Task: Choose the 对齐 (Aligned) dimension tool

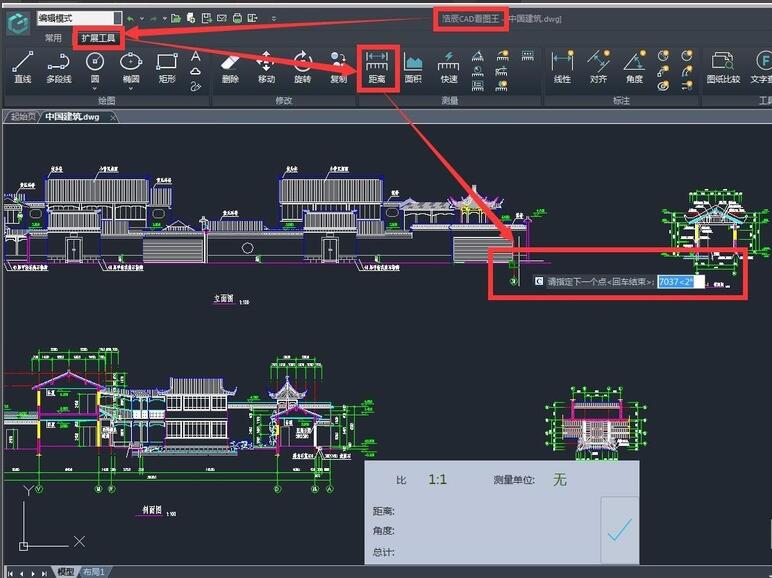Action: (x=598, y=66)
